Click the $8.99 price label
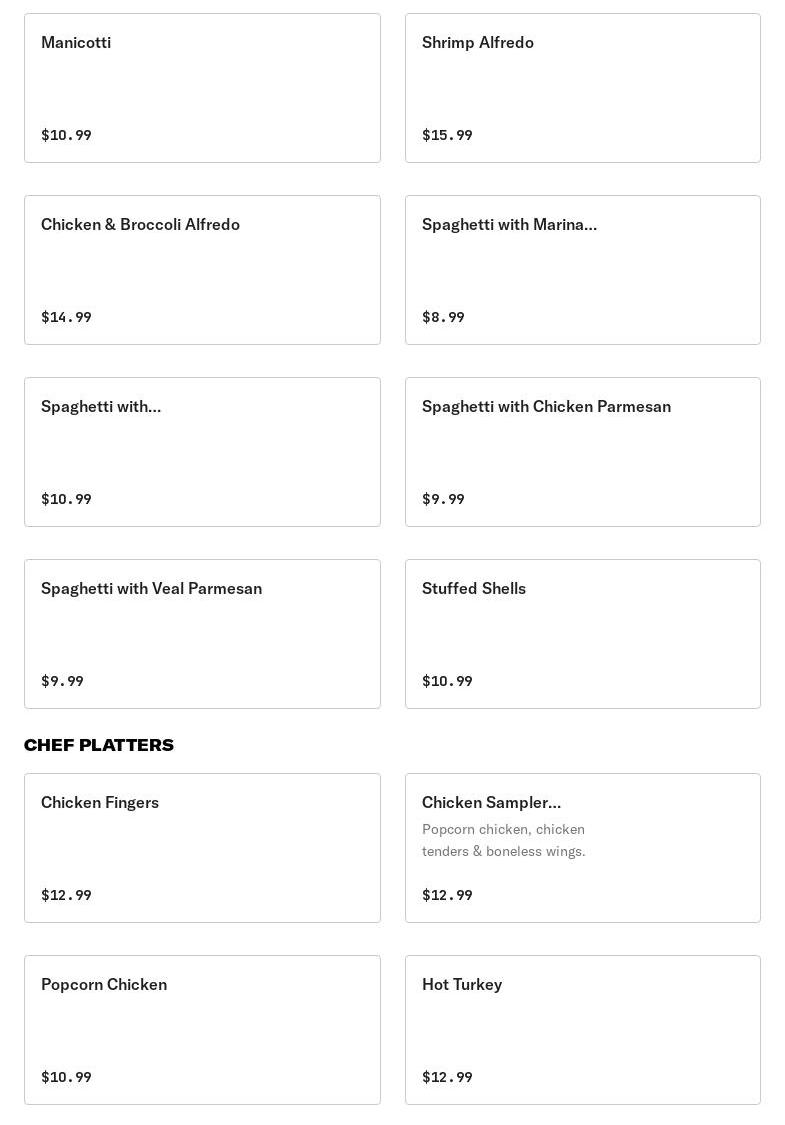 443,317
